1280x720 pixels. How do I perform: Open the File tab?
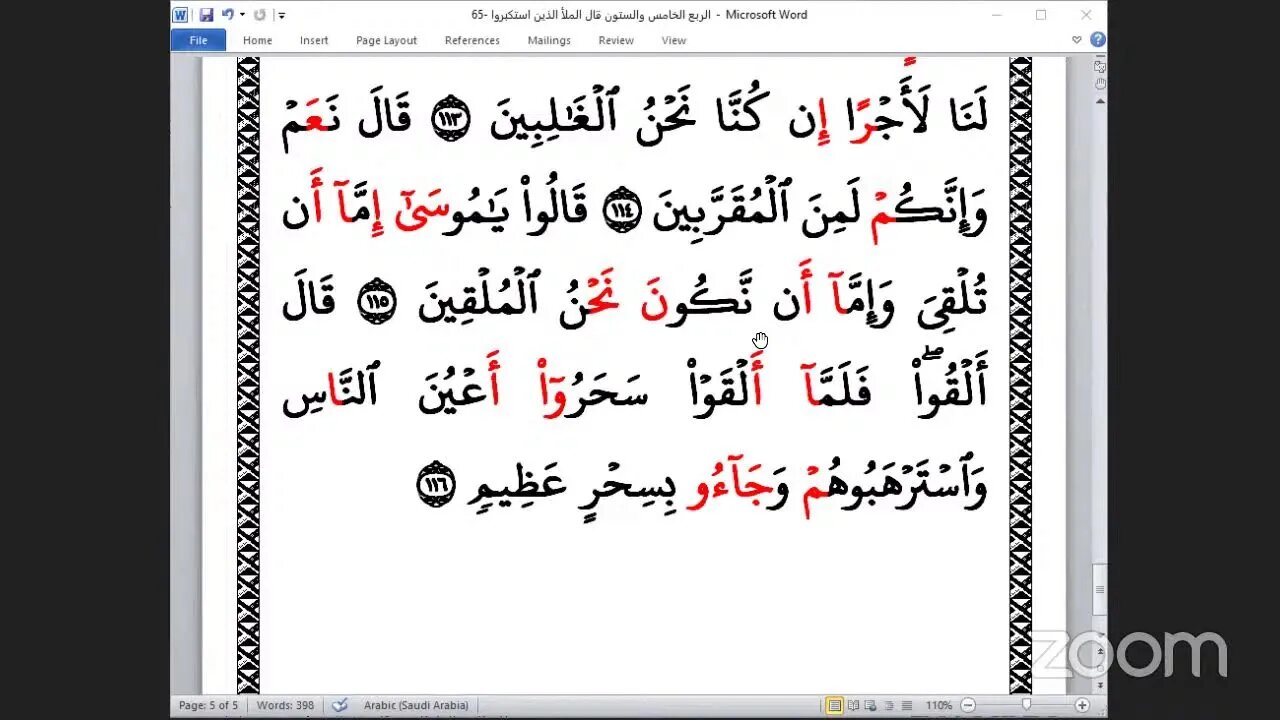[x=198, y=40]
